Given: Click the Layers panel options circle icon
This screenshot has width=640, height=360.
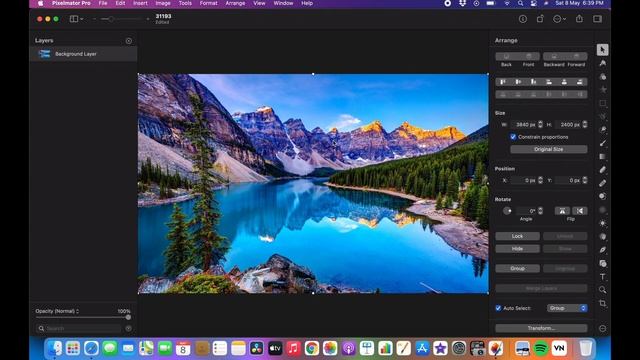Looking at the screenshot, I should pos(129,41).
